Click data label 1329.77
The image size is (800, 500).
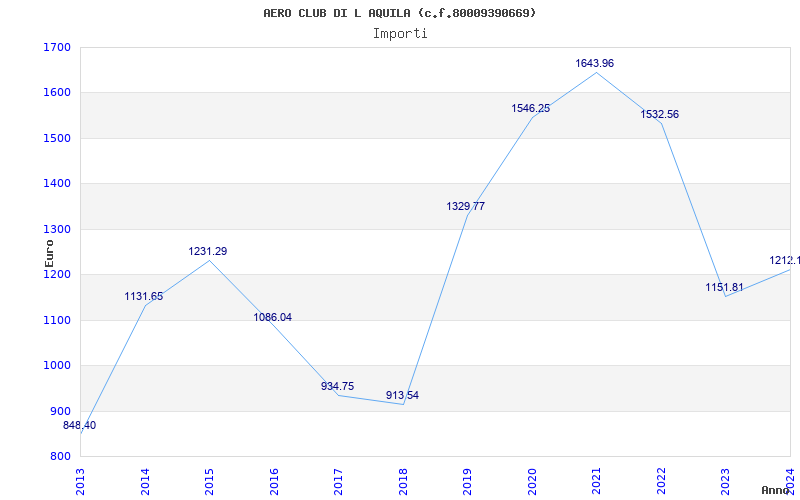[x=466, y=207]
